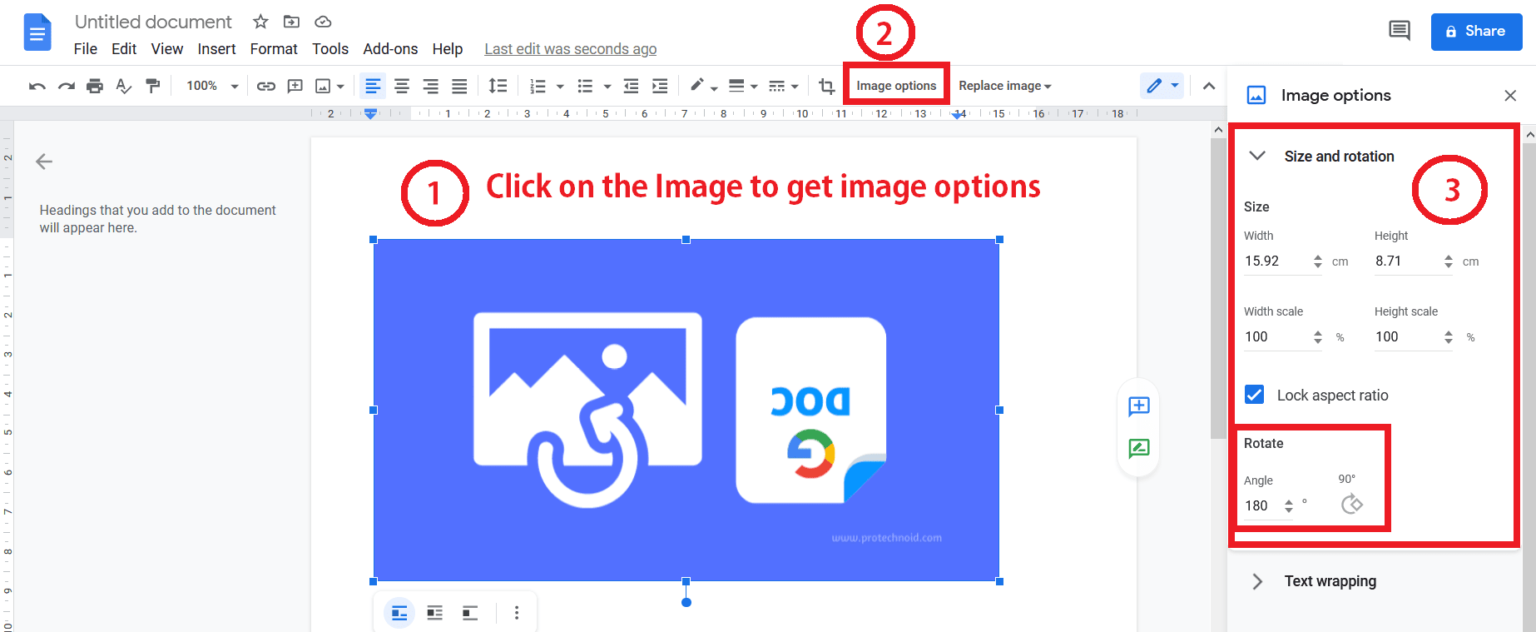The width and height of the screenshot is (1536, 632).
Task: Rotate image 90° clockwise
Action: click(1352, 503)
